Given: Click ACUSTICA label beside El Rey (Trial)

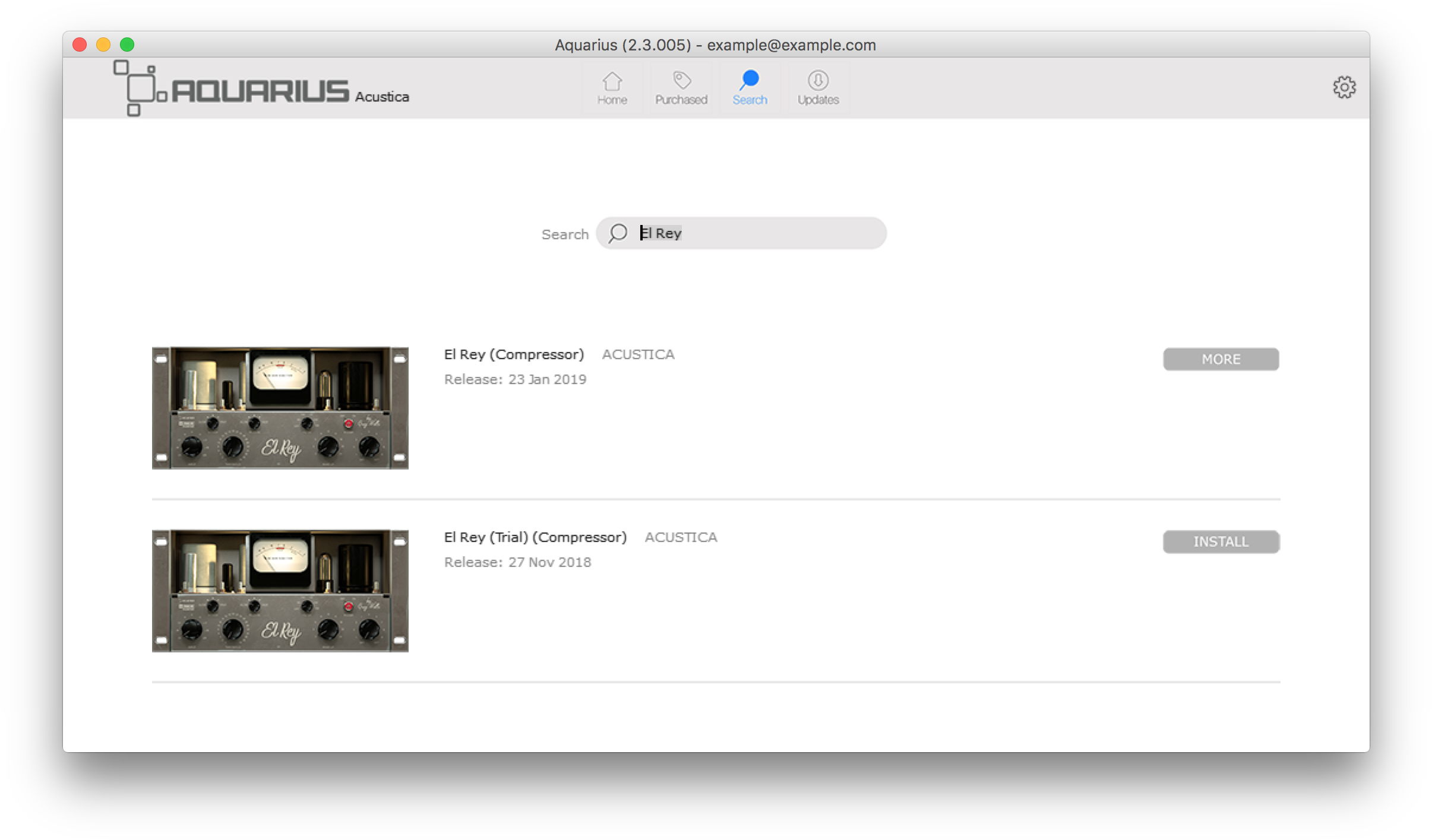Looking at the screenshot, I should (x=681, y=537).
